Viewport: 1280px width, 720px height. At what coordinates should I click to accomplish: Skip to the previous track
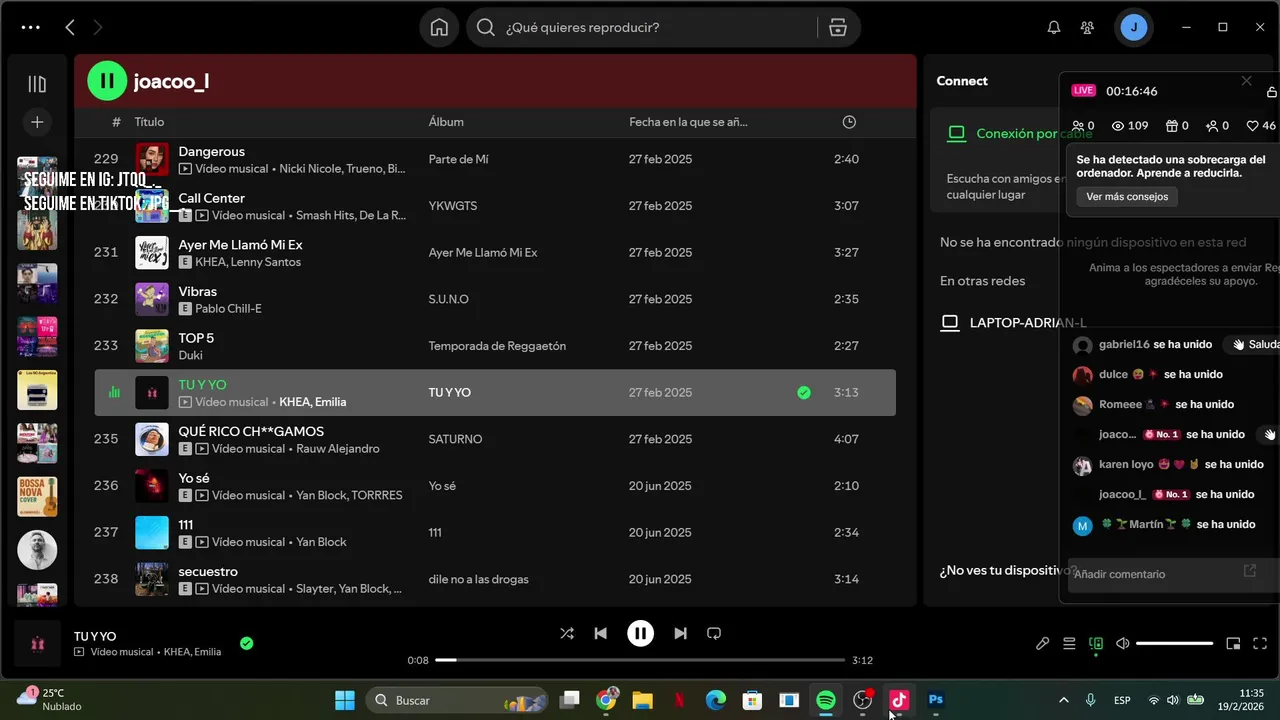pyautogui.click(x=600, y=633)
